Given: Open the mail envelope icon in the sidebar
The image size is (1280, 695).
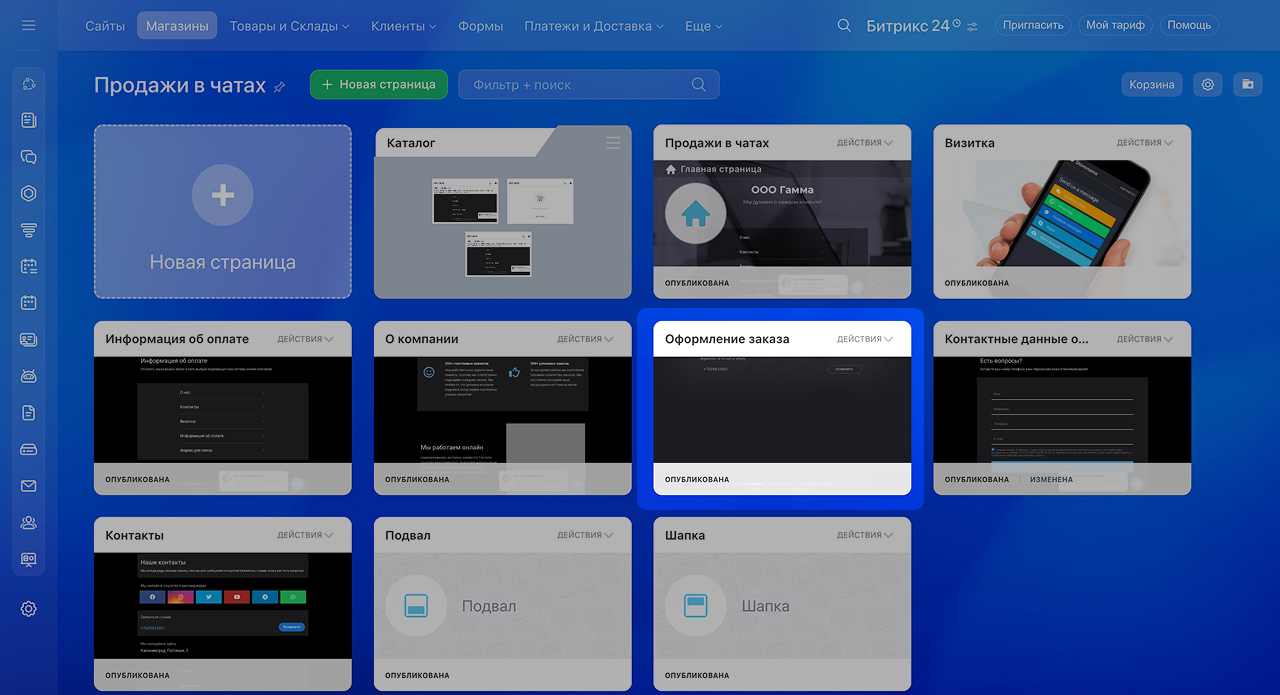Looking at the screenshot, I should pos(28,486).
